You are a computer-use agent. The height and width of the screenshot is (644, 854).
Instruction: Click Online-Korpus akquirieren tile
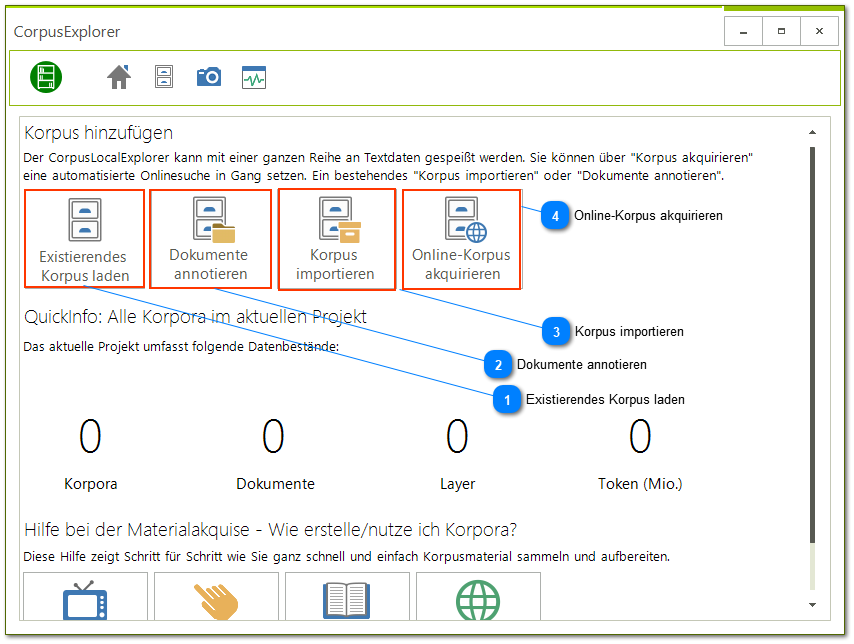click(x=462, y=239)
